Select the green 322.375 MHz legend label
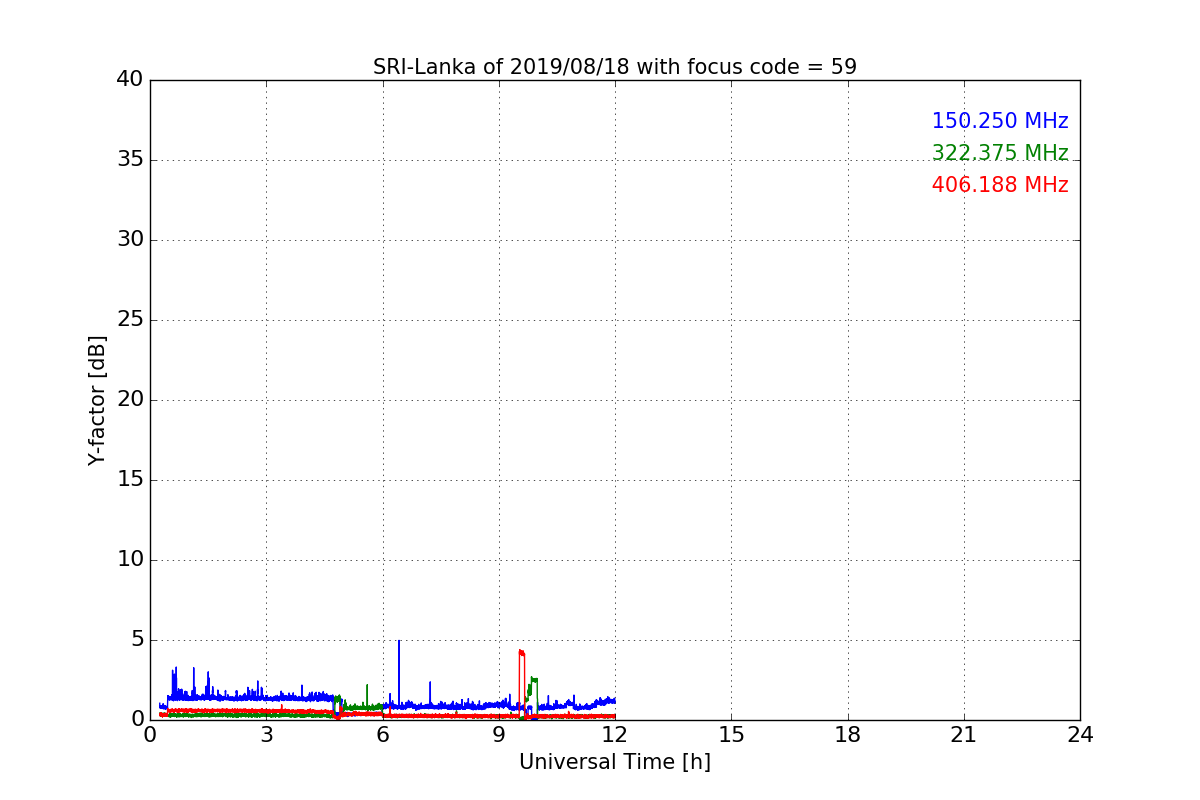 [1000, 153]
